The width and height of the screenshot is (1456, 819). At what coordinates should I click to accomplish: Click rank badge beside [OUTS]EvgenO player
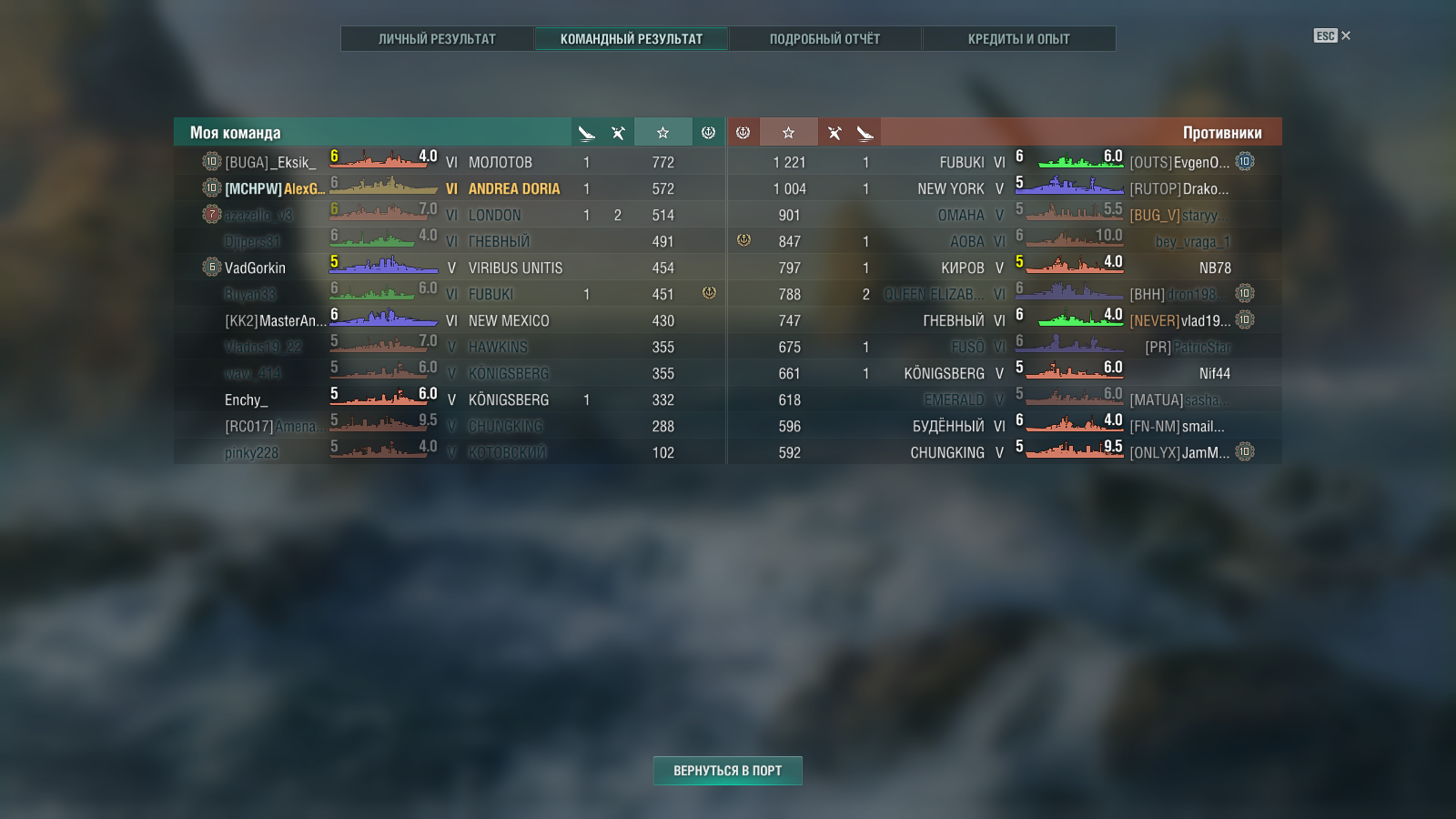[1245, 162]
